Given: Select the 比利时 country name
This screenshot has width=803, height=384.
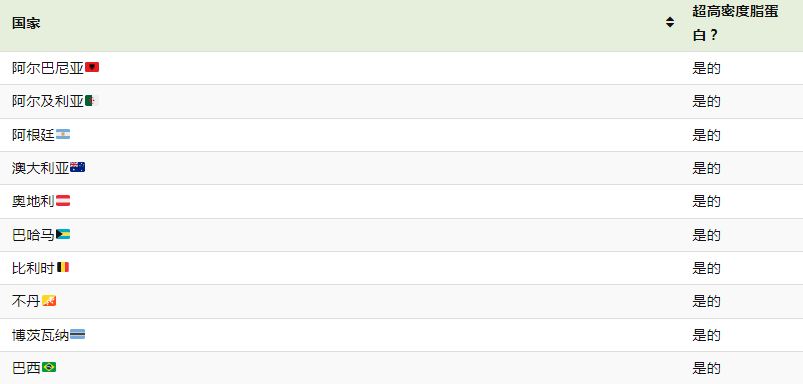Looking at the screenshot, I should coord(34,268).
